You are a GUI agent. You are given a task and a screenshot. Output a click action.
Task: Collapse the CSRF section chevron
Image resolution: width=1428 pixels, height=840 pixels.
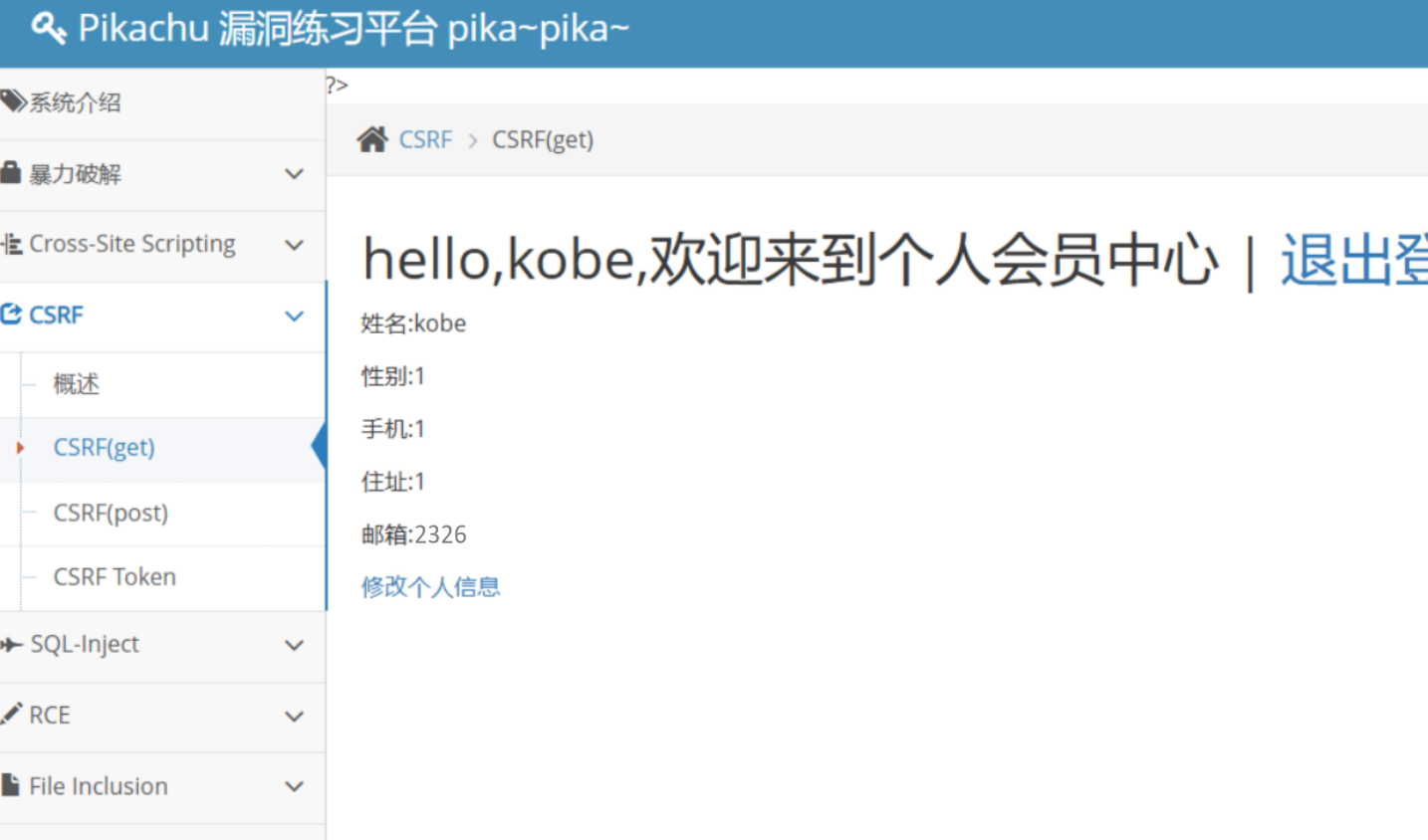294,316
